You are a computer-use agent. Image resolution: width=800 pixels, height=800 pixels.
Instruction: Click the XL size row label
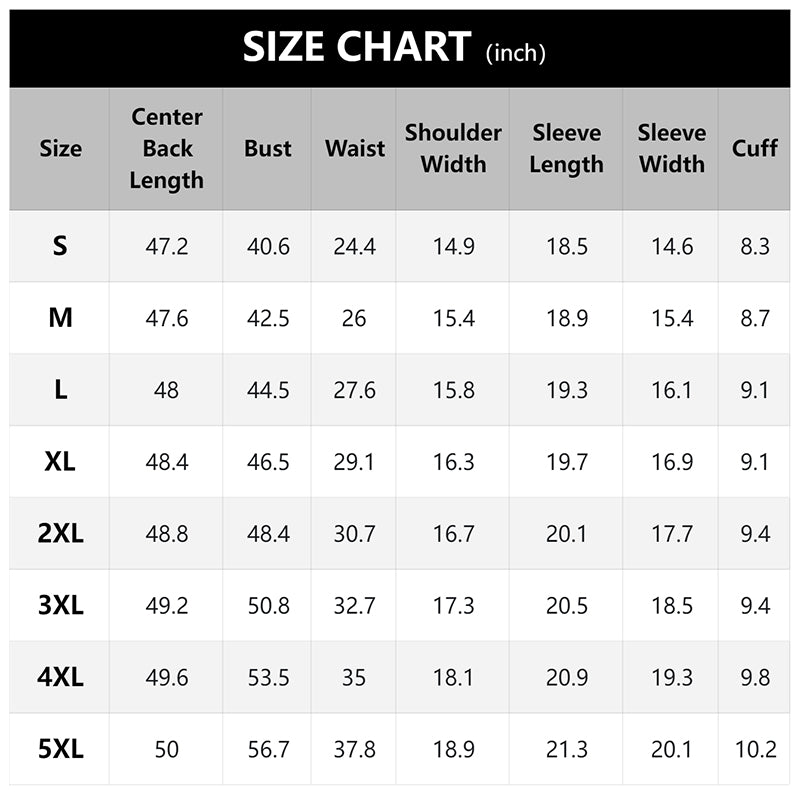pos(61,461)
